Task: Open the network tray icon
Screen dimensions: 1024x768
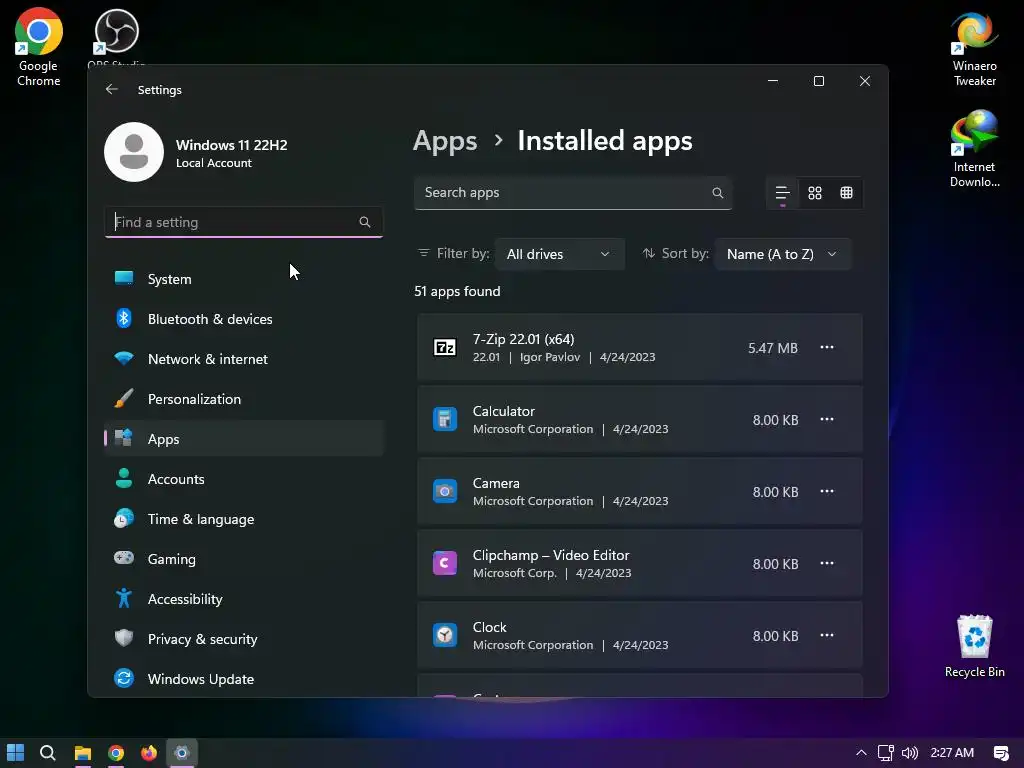Action: click(886, 753)
